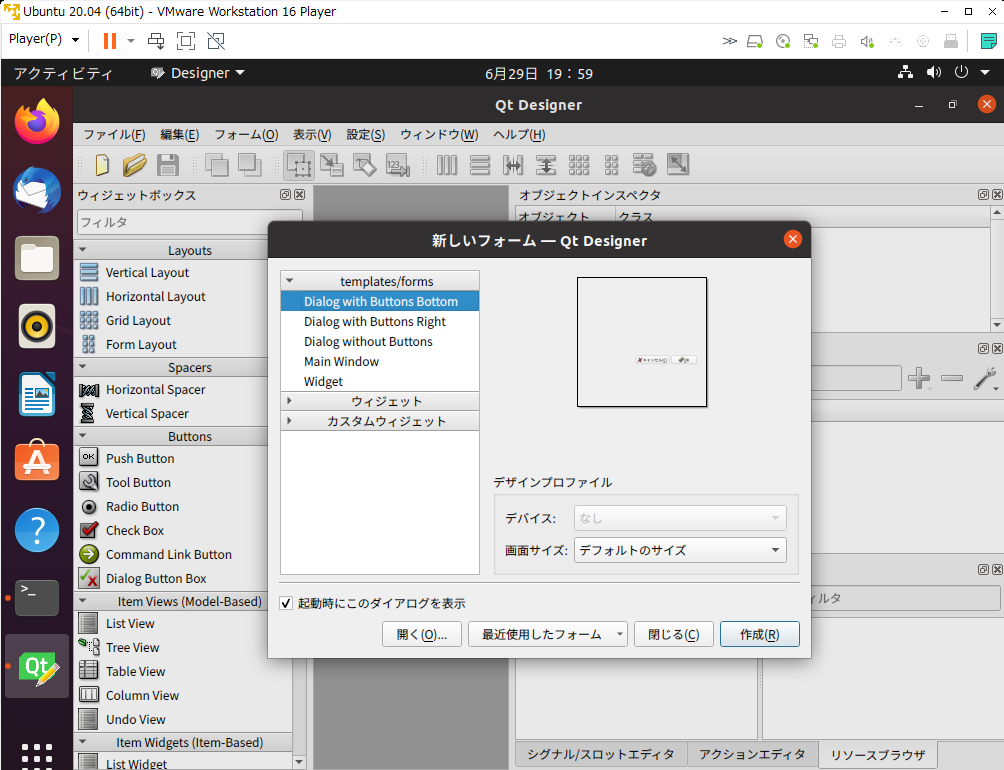Screen dimensions: 1004x770
Task: Click the Adjust Size toolbar icon
Action: pyautogui.click(x=677, y=165)
